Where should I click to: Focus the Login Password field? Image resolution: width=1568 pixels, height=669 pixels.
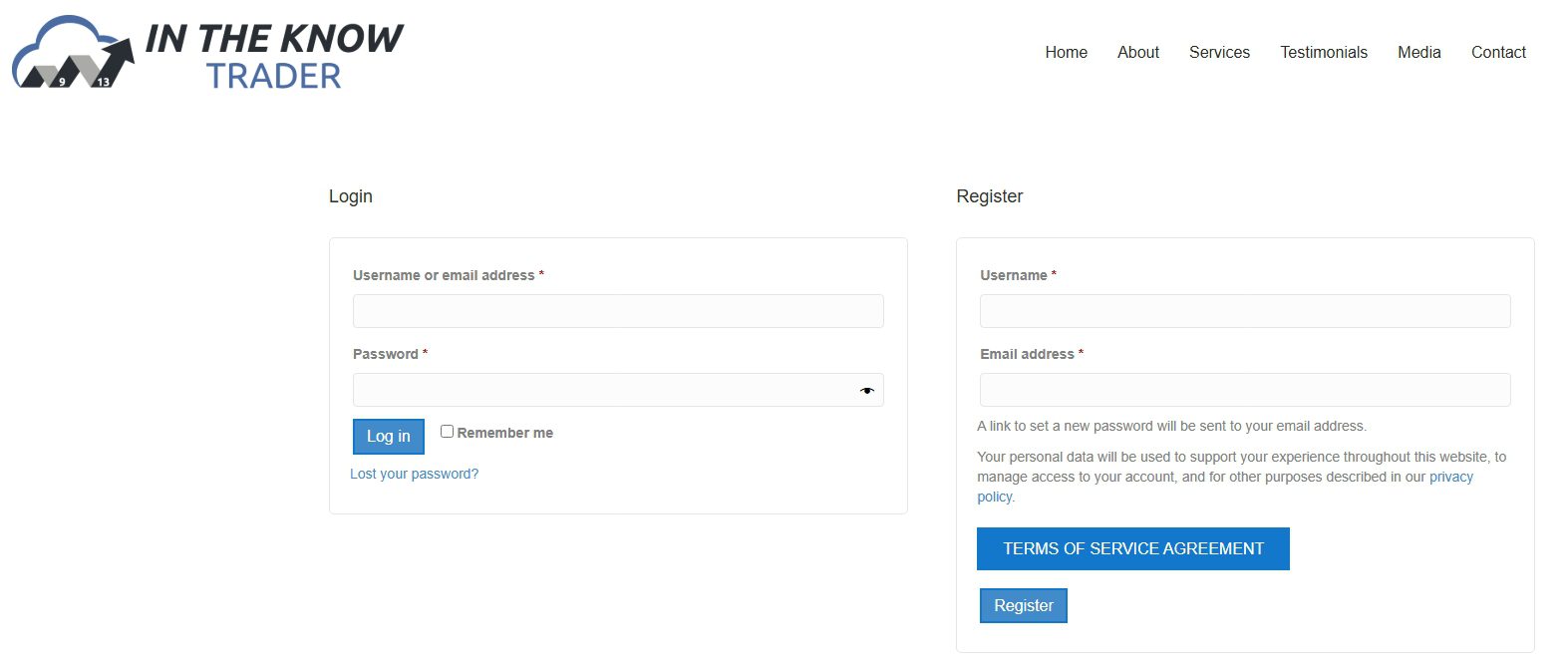pos(618,390)
